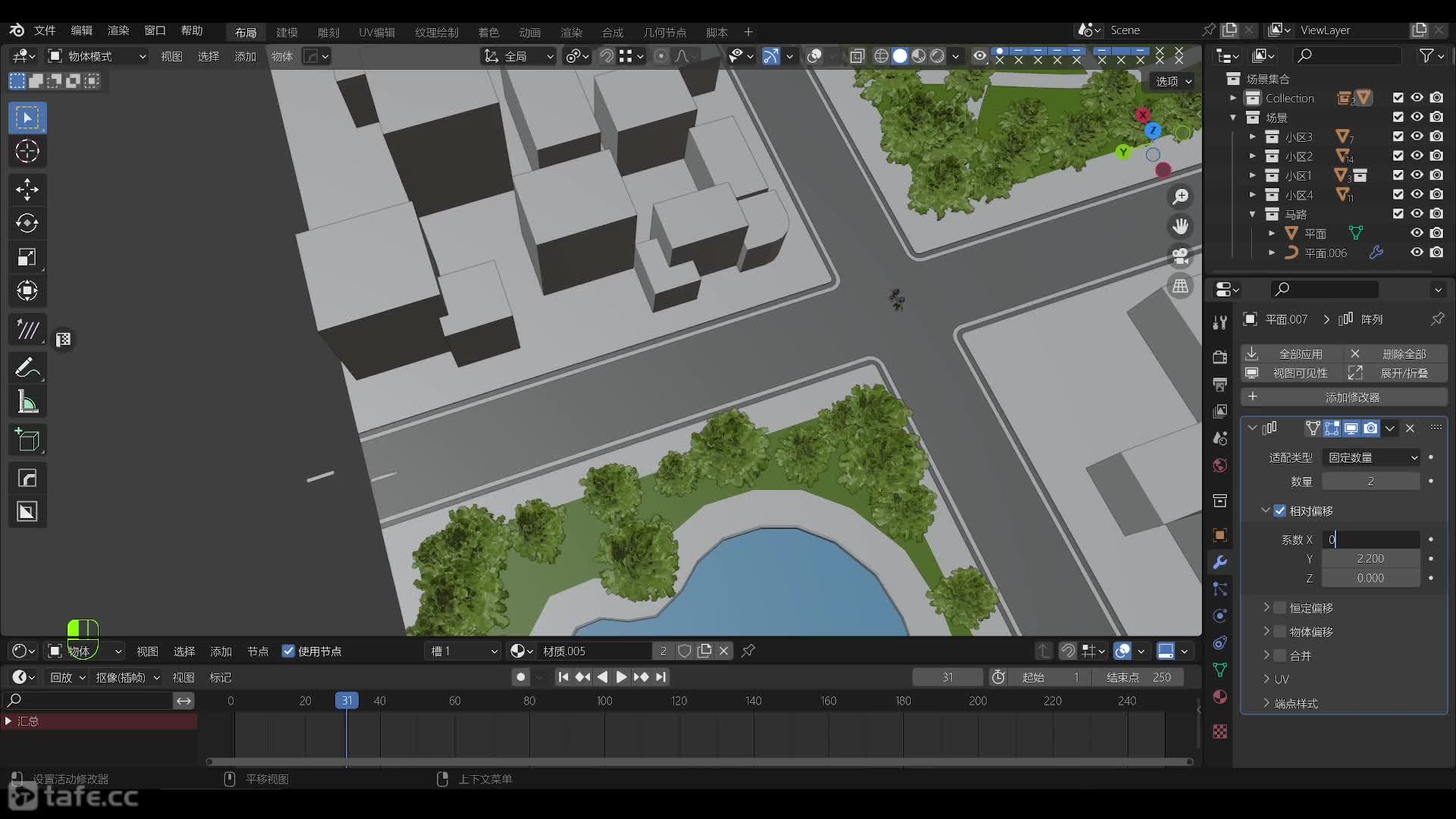This screenshot has width=1456, height=819.
Task: Switch to wireframe viewport shading
Action: [x=881, y=56]
